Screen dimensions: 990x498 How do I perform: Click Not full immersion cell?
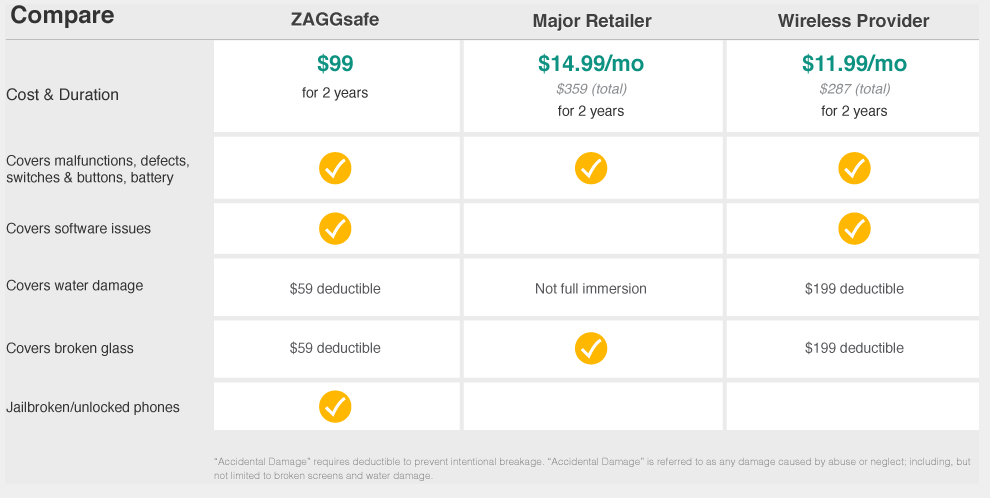click(x=591, y=288)
